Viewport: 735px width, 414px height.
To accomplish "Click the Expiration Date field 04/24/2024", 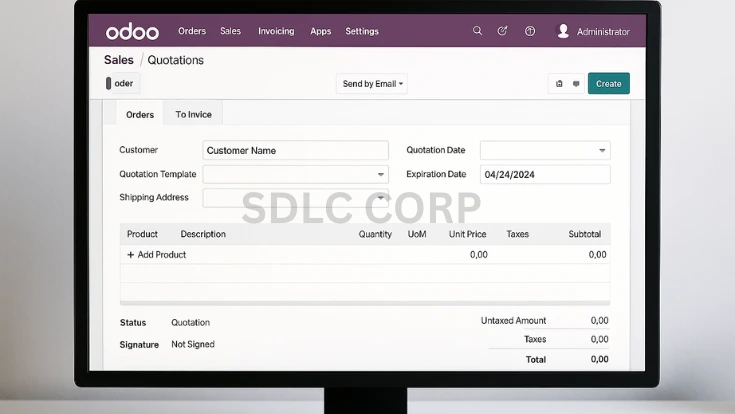I will point(545,174).
